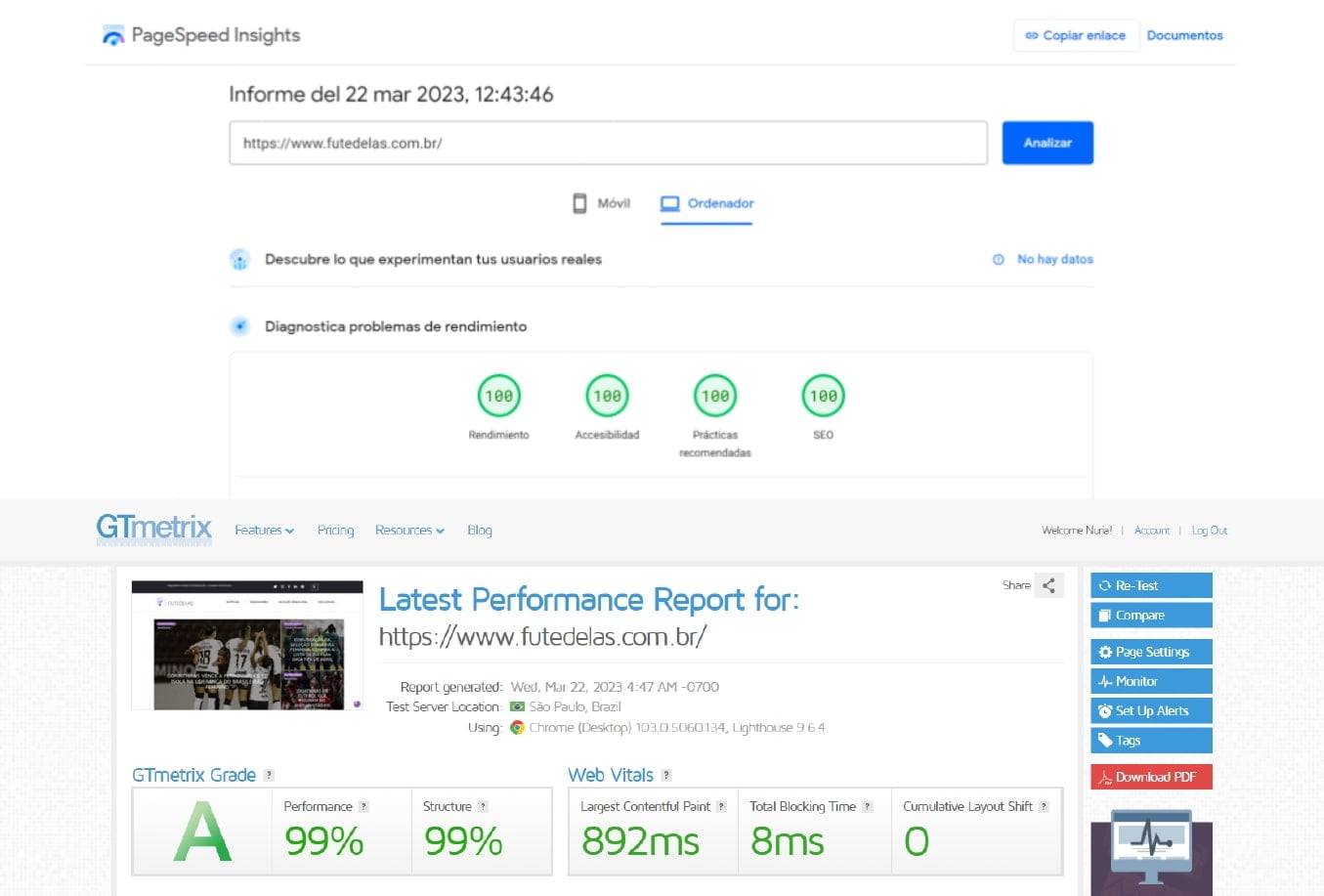The height and width of the screenshot is (896, 1324).
Task: Click the 8ms Total Blocking Time value
Action: click(788, 841)
